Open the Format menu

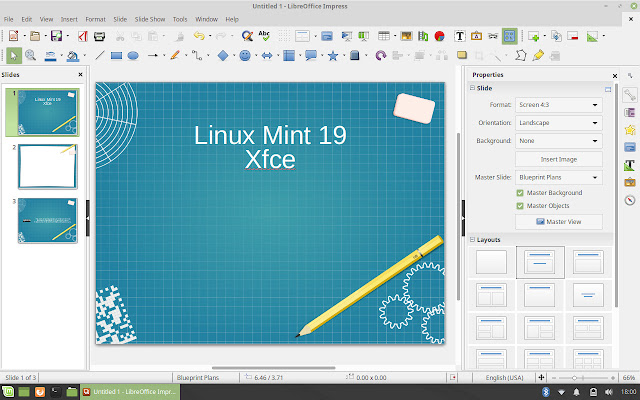(x=96, y=19)
